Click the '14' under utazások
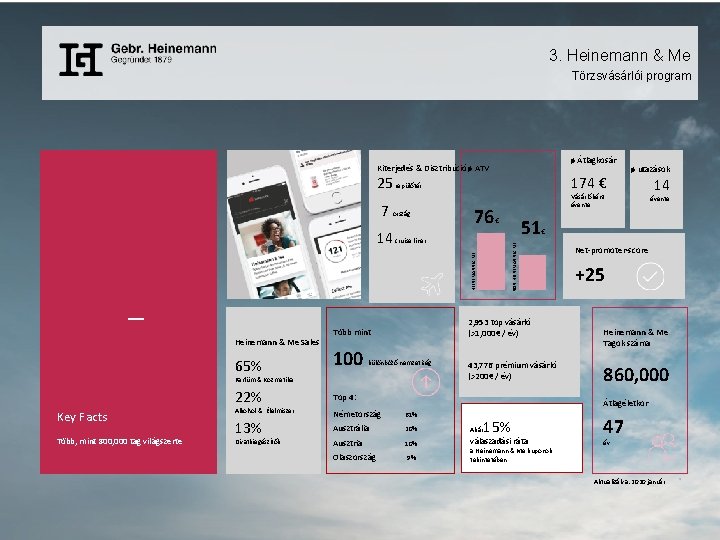720x540 pixels. click(662, 185)
